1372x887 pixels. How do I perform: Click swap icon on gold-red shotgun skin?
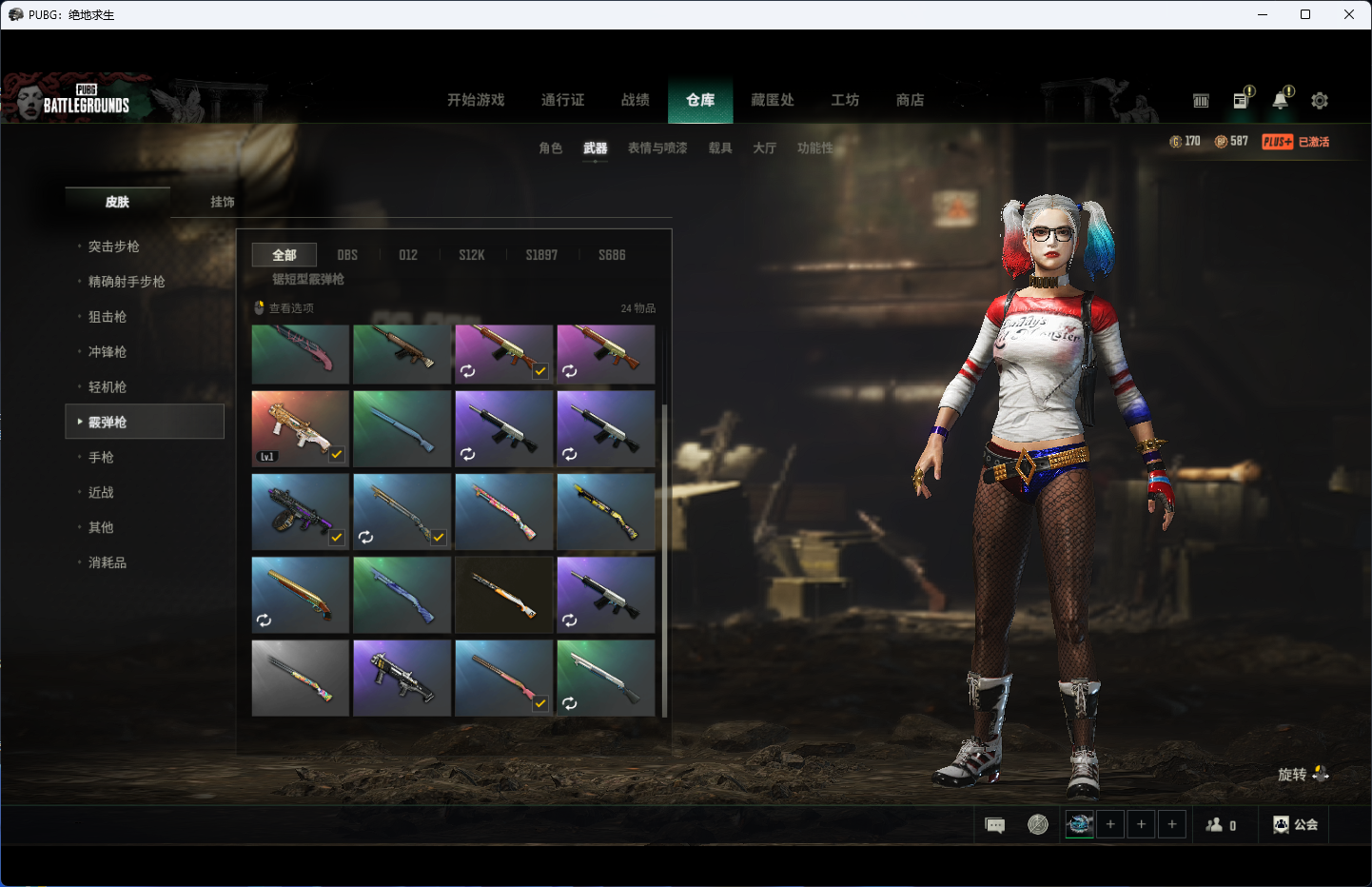[264, 621]
